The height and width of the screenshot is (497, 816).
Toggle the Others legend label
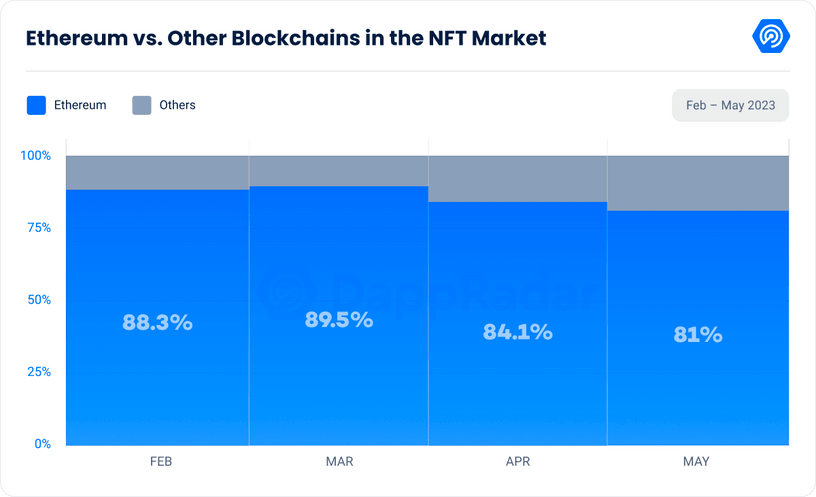[x=177, y=105]
